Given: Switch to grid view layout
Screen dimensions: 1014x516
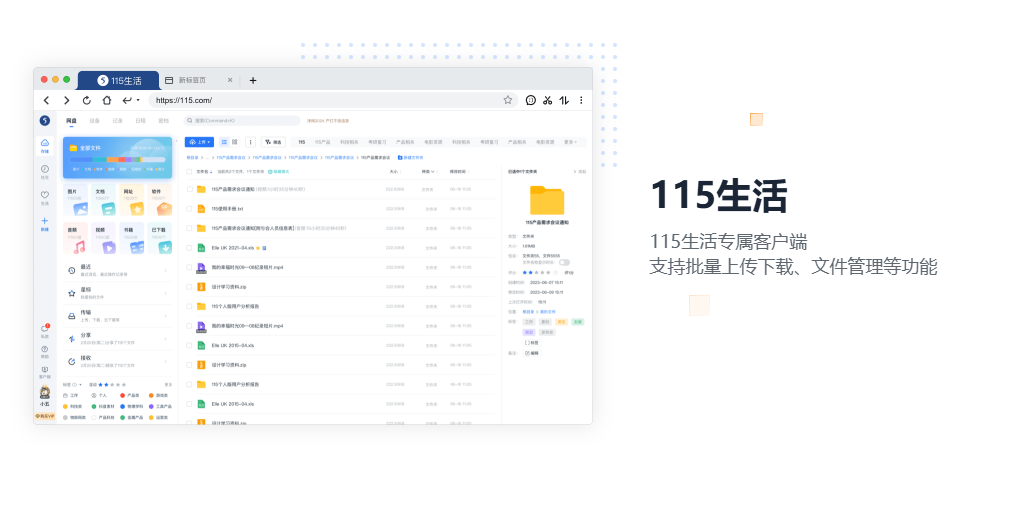Looking at the screenshot, I should point(235,142).
